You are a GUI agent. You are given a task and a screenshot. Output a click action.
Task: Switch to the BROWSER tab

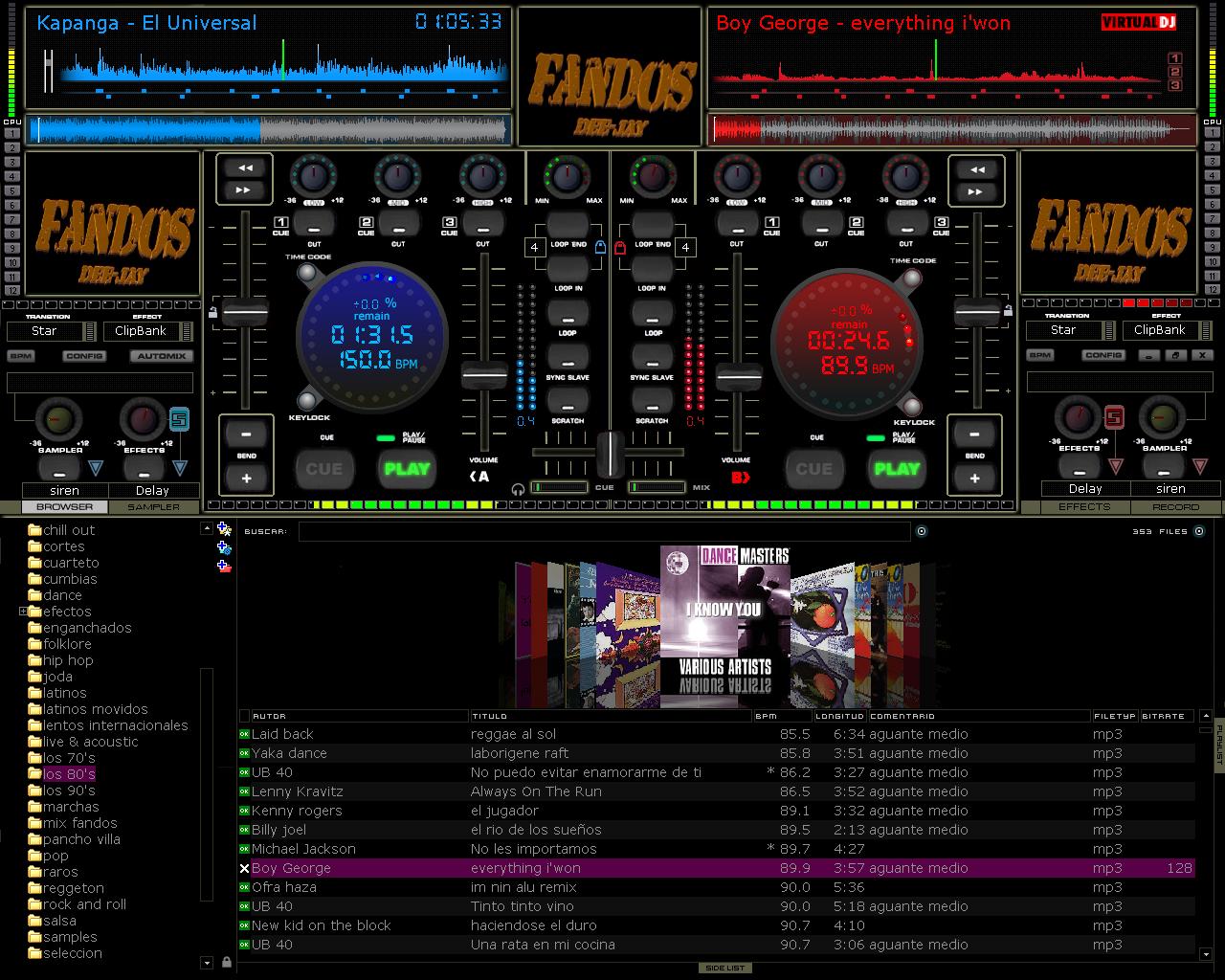coord(65,507)
